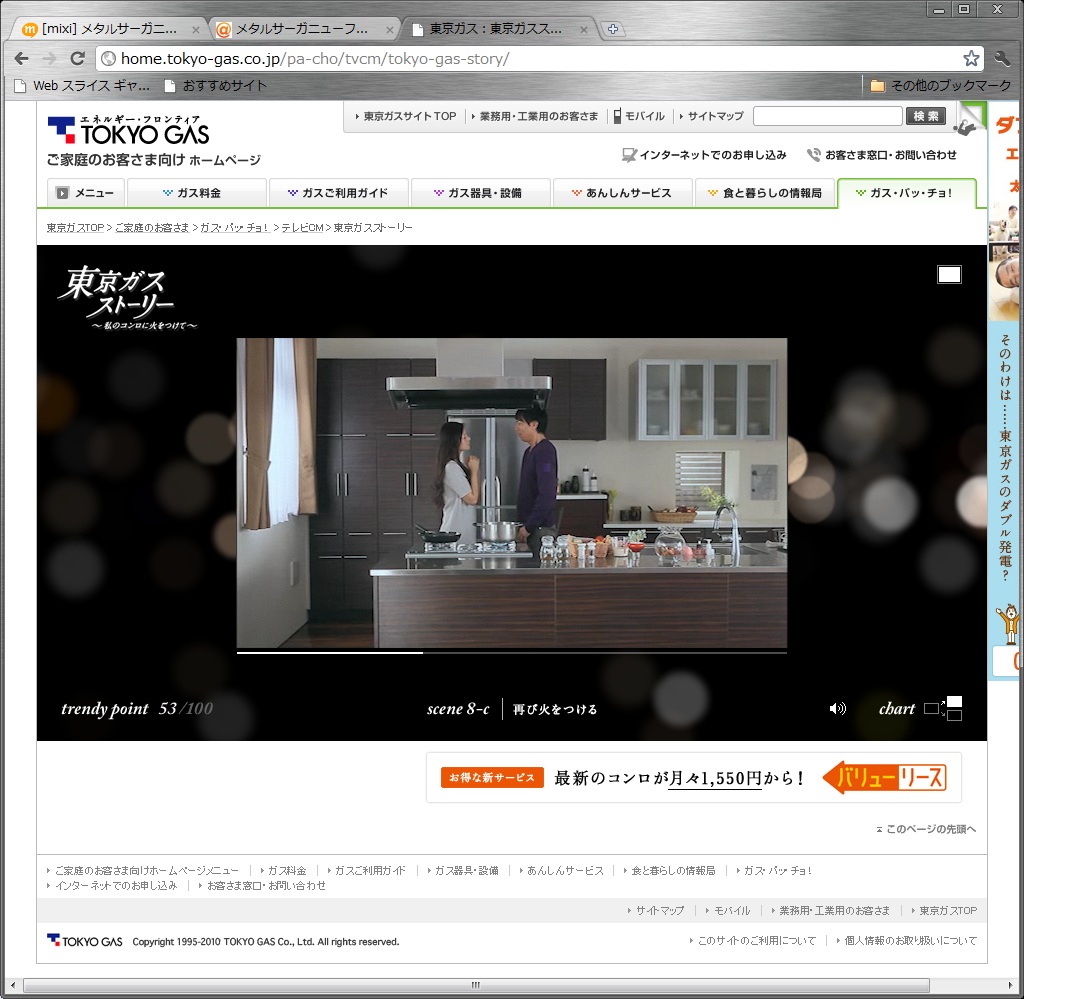This screenshot has height=999, width=1072.
Task: Click trendy point 53/100 counter
Action: (x=137, y=708)
